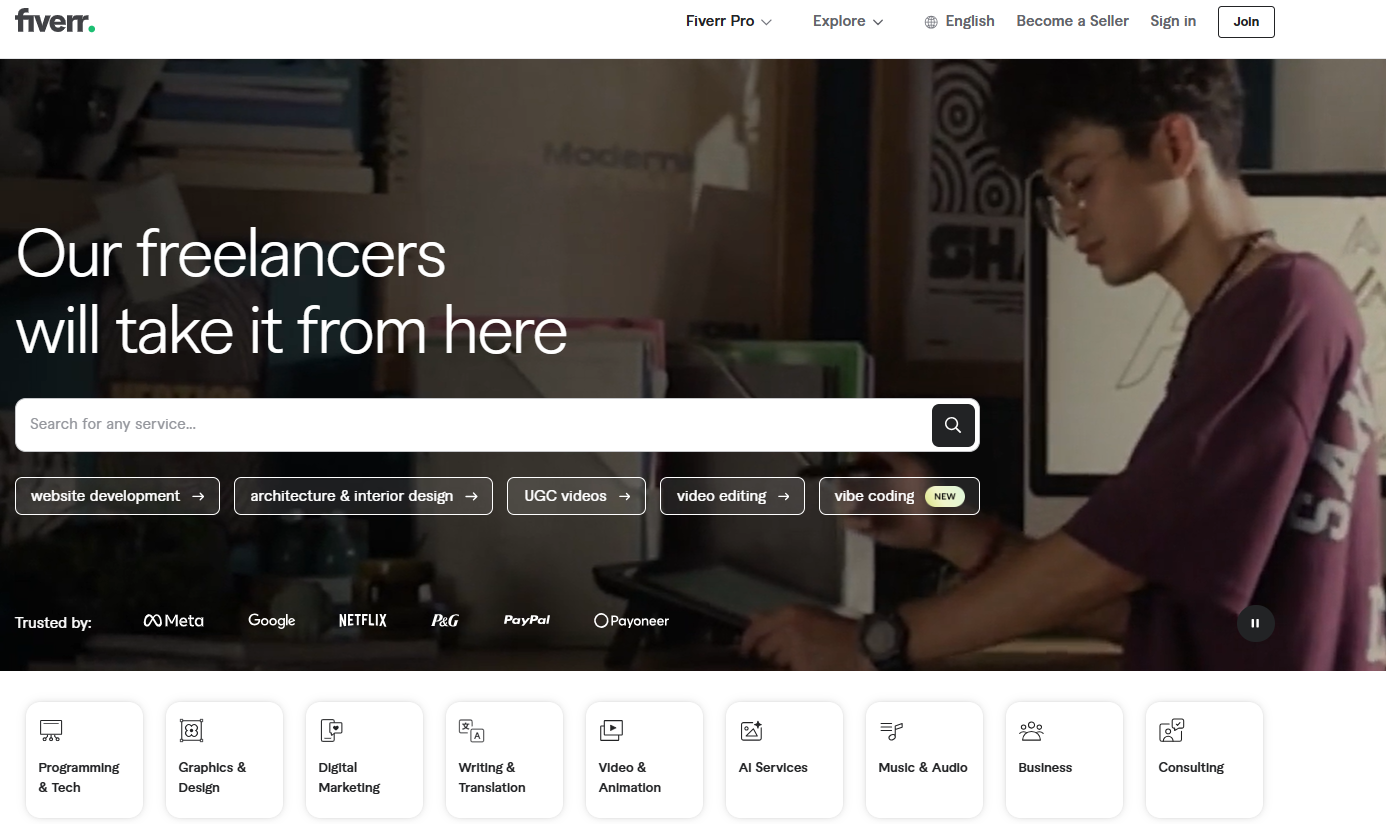
Task: Pause the hero background video
Action: tap(1255, 623)
